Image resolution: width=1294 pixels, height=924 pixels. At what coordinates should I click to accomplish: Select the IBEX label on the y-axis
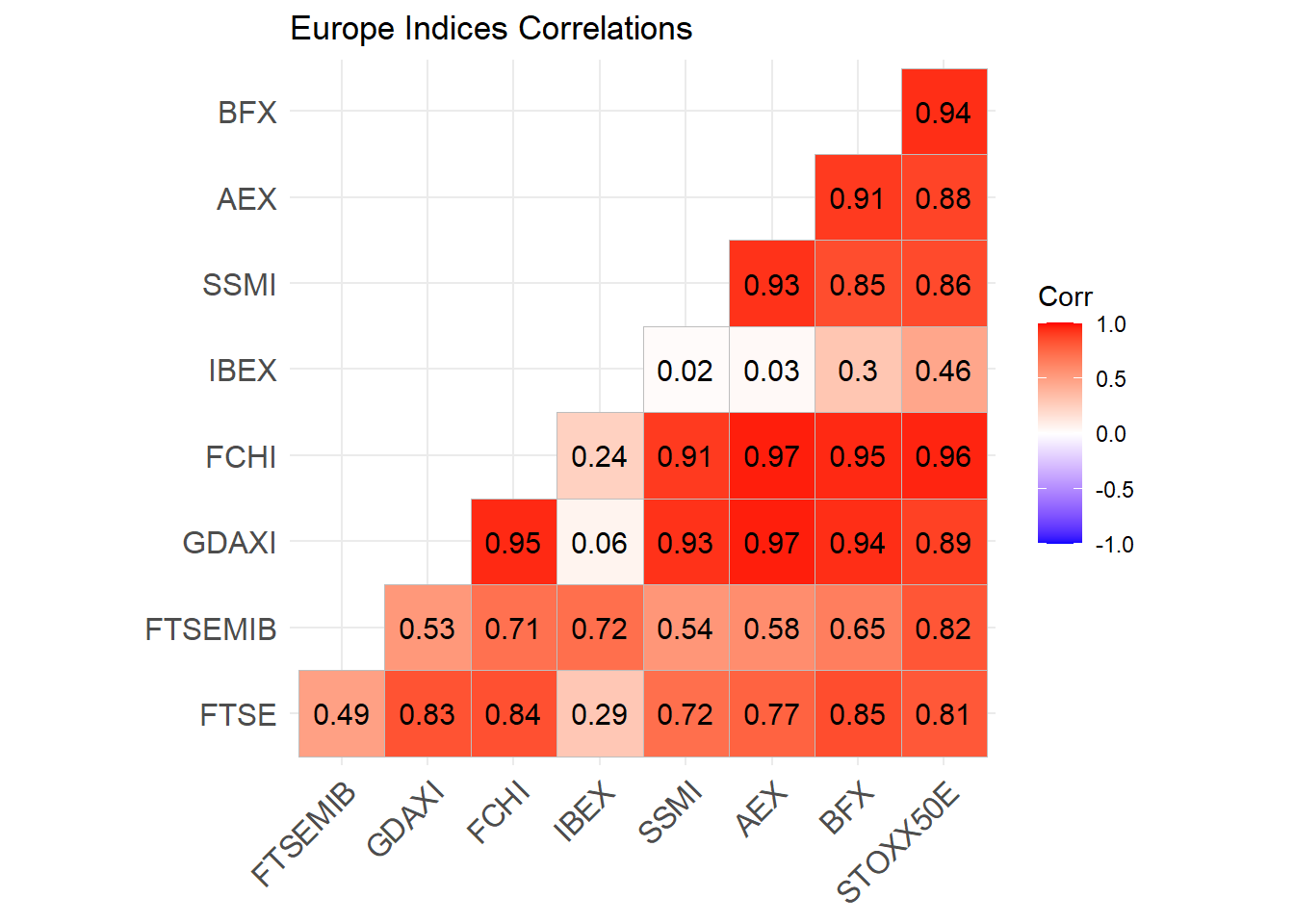(242, 371)
